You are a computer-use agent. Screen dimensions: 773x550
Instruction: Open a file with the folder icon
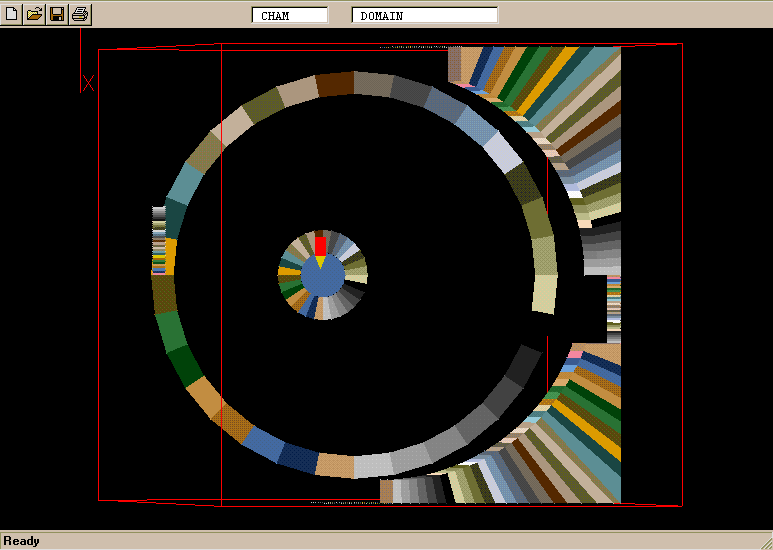pyautogui.click(x=35, y=14)
